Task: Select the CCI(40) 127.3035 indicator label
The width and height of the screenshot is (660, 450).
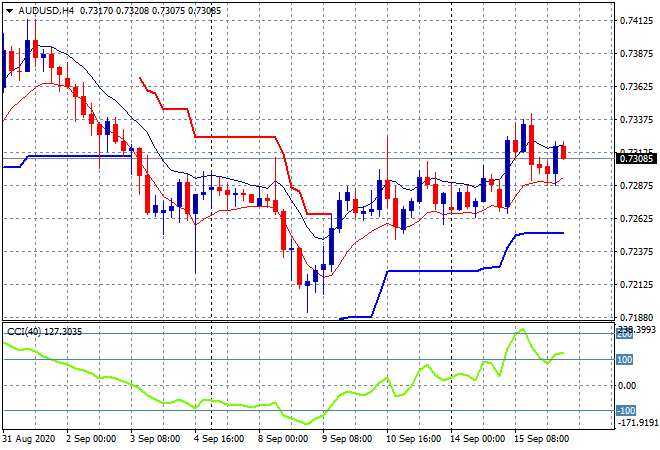Action: pos(44,332)
